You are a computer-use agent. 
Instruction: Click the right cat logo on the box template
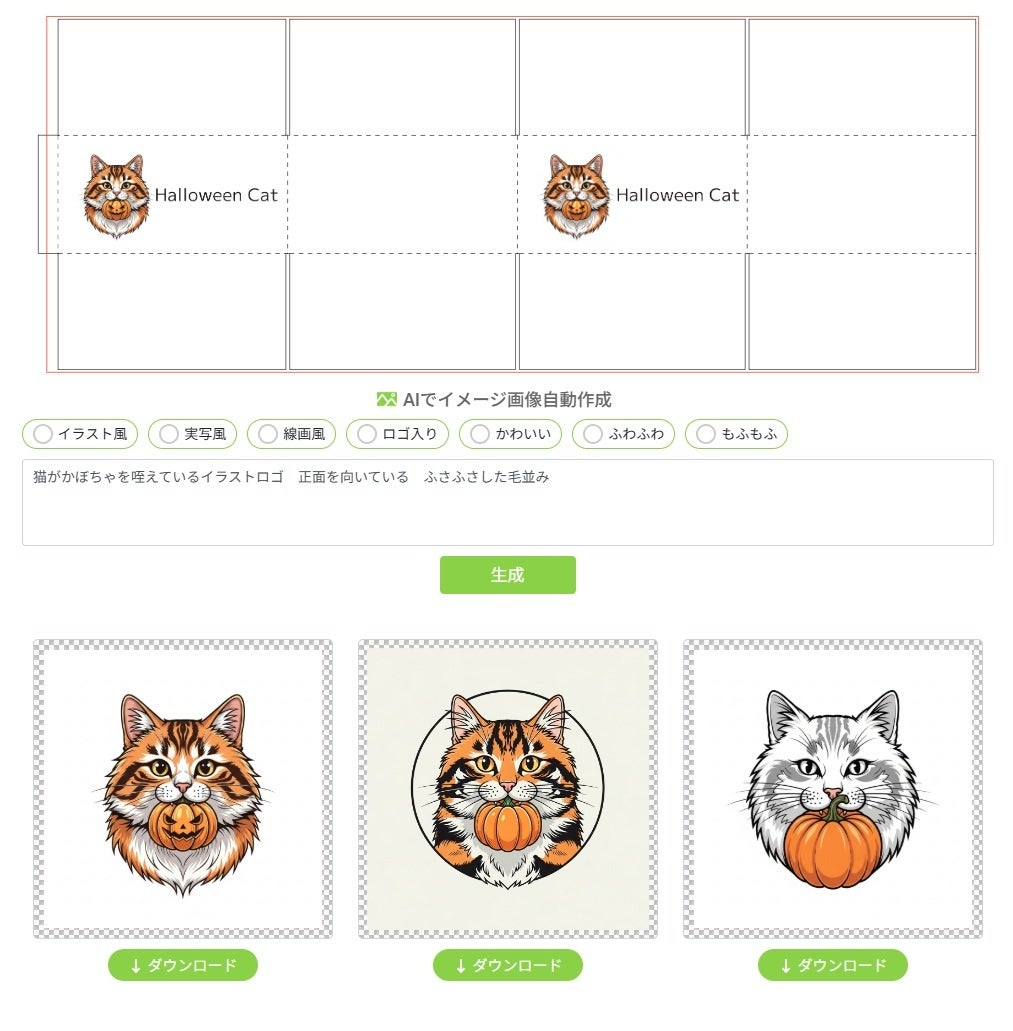pyautogui.click(x=577, y=195)
